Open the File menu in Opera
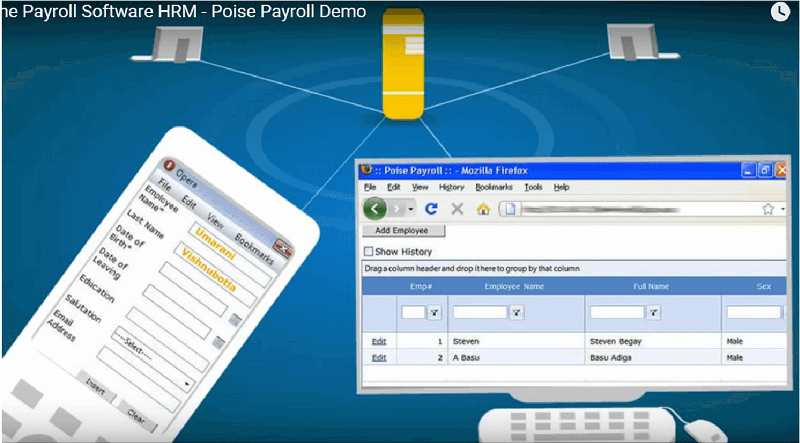 (x=164, y=185)
